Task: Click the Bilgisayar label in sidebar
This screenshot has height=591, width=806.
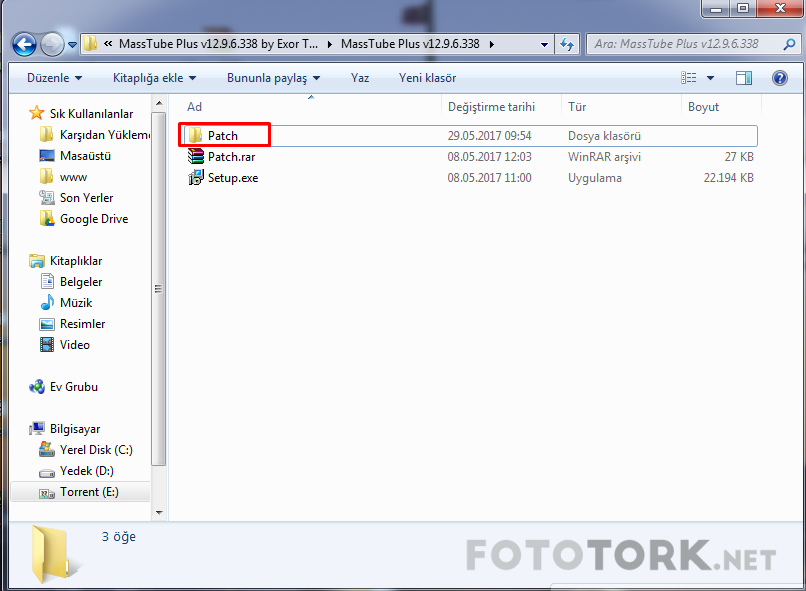Action: coord(75,429)
